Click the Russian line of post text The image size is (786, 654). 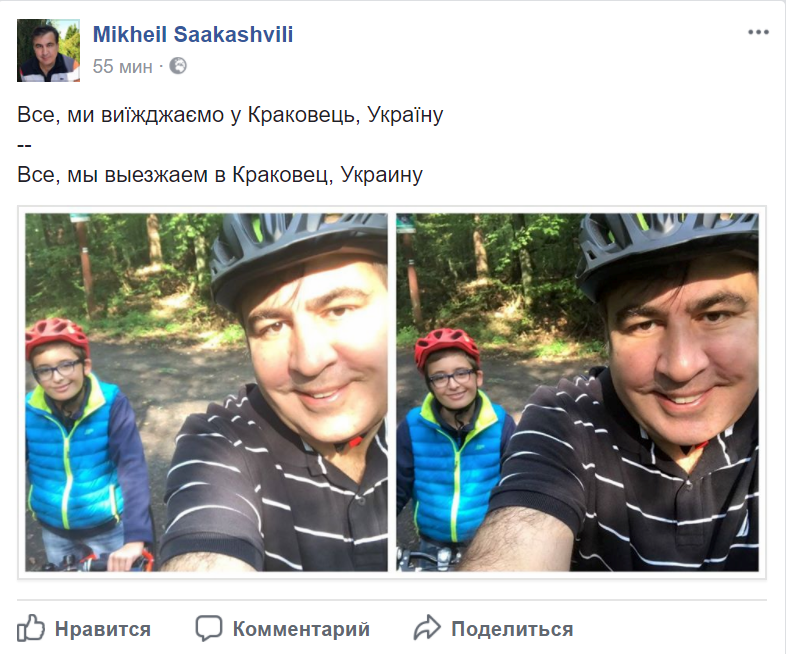[220, 175]
